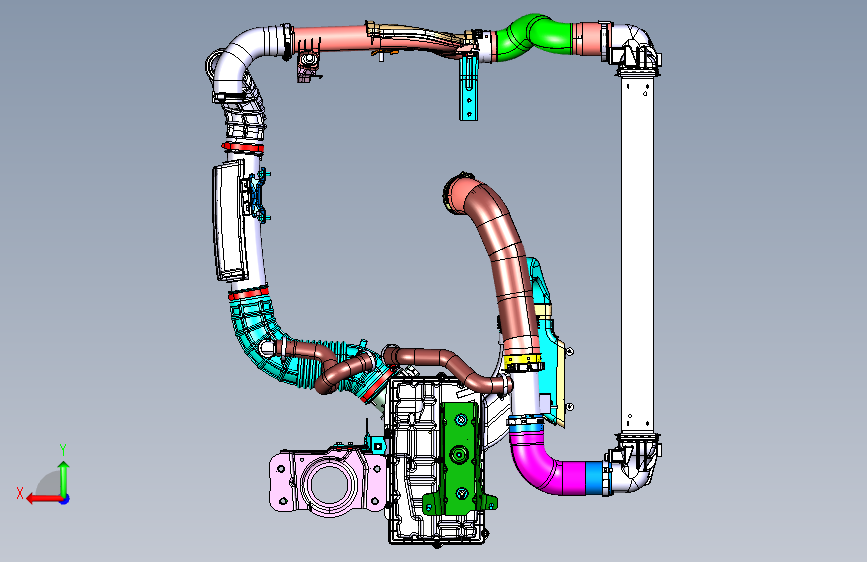The image size is (867, 562).
Task: Select the blue clip bracket on the left duct
Action: point(258,196)
